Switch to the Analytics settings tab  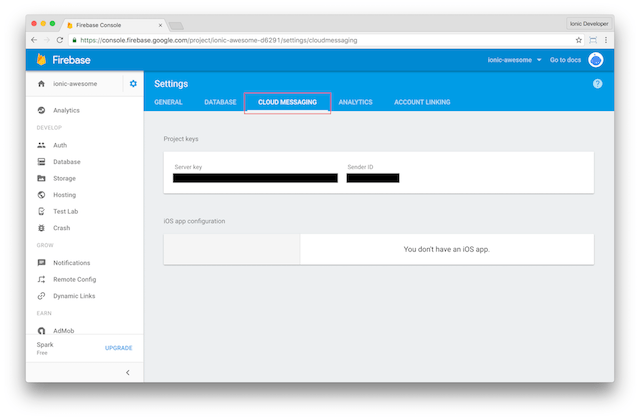pyautogui.click(x=355, y=102)
